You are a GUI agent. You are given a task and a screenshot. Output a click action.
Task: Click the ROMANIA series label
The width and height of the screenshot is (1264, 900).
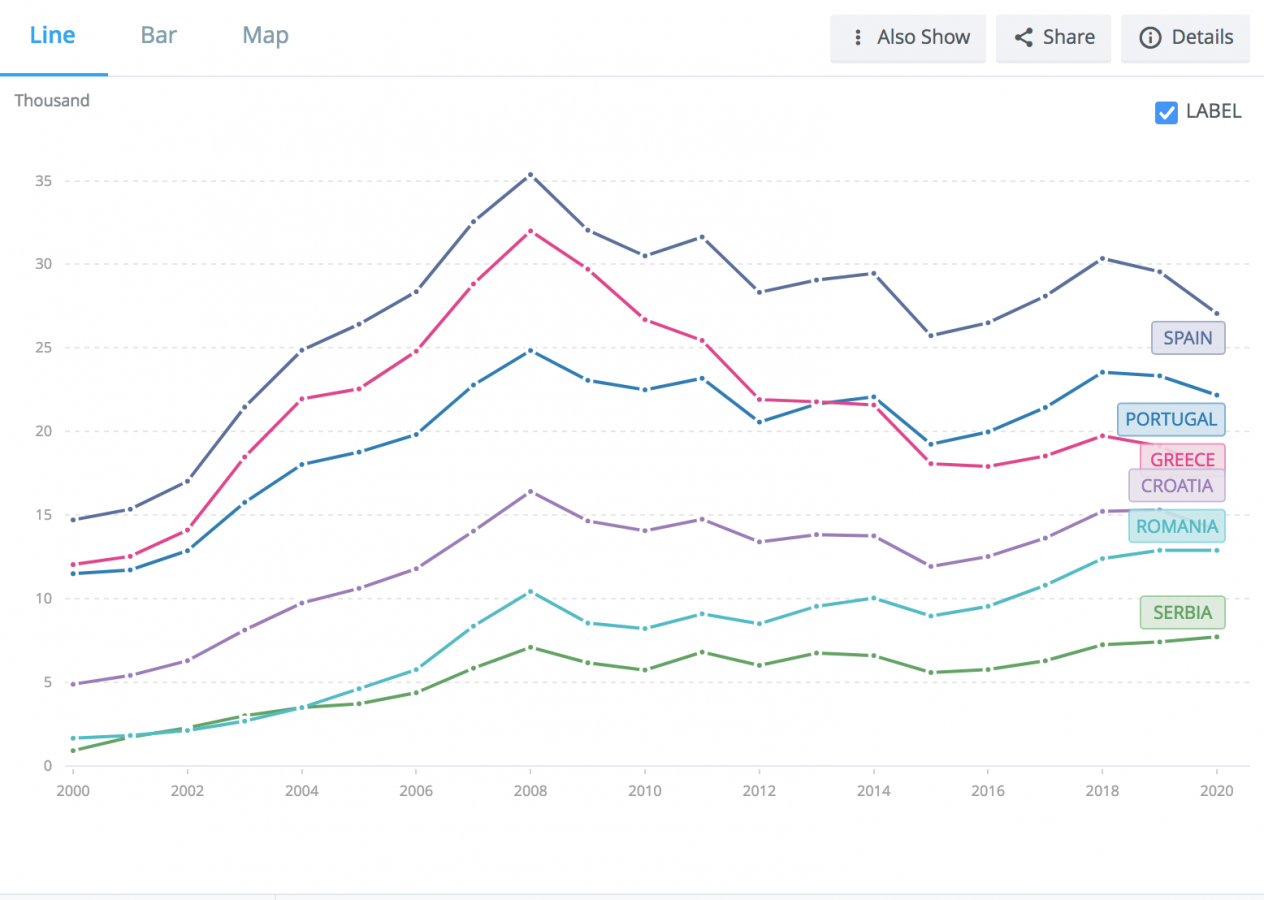(1176, 526)
